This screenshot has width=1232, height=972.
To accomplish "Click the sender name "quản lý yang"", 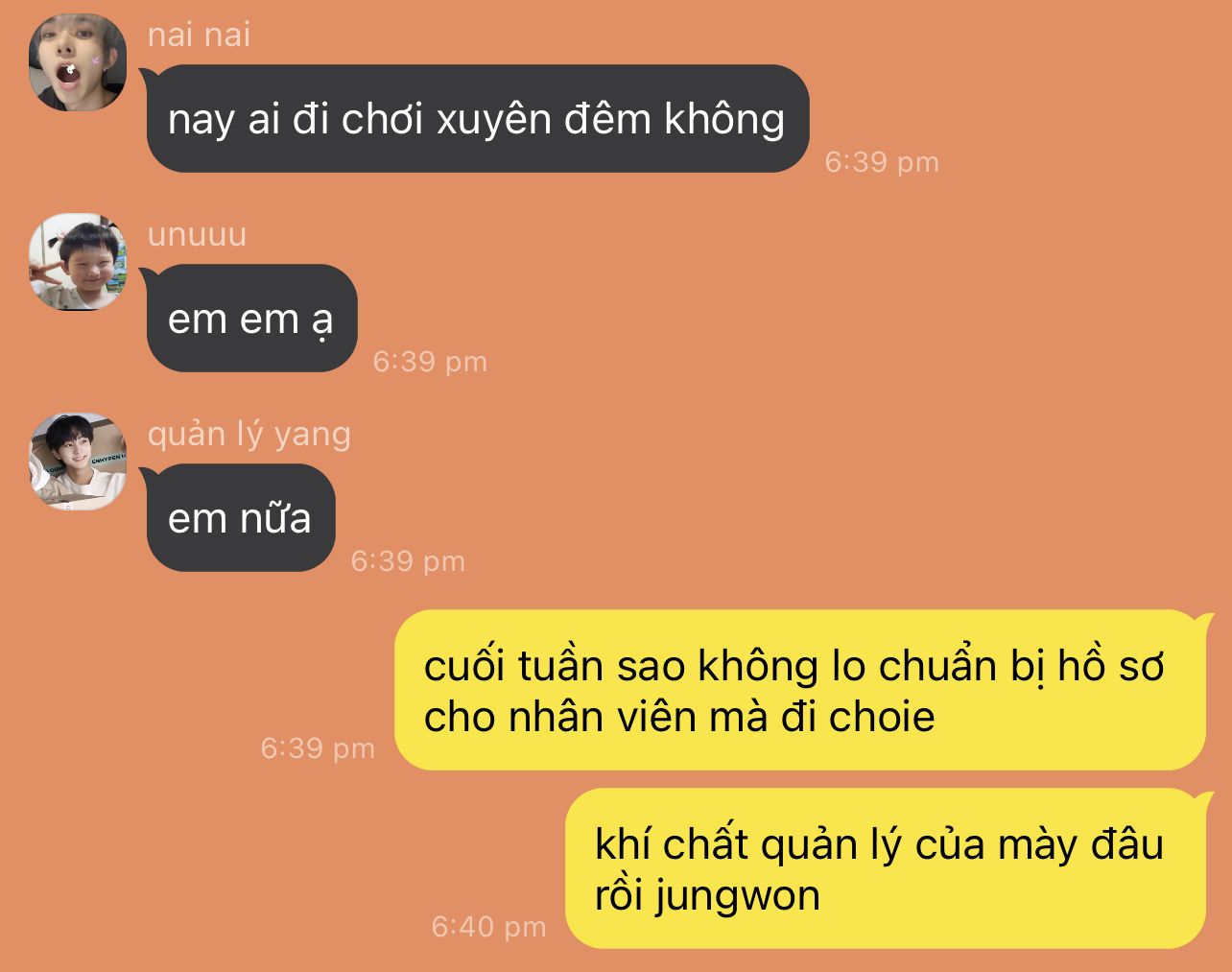I will coord(249,434).
